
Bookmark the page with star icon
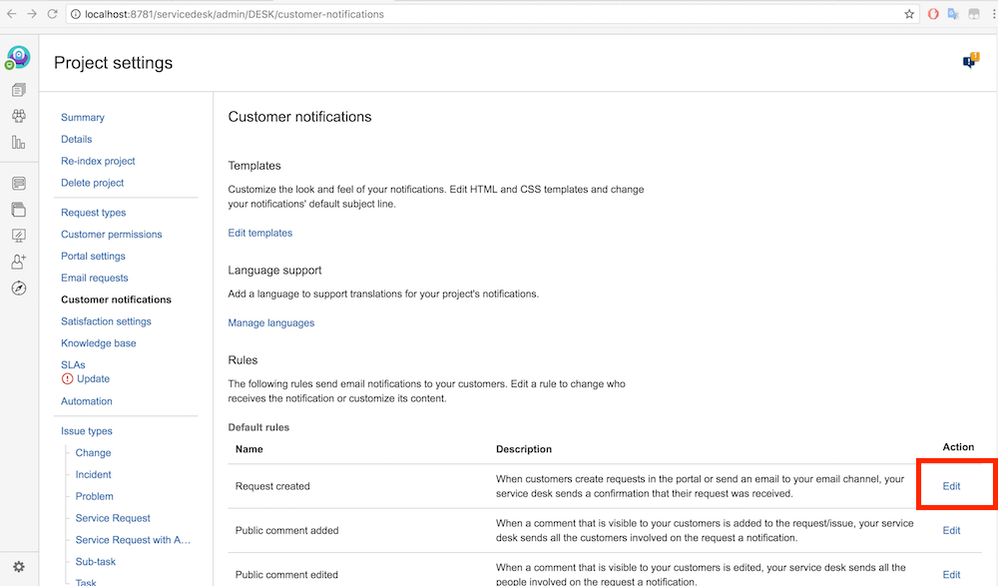point(909,14)
